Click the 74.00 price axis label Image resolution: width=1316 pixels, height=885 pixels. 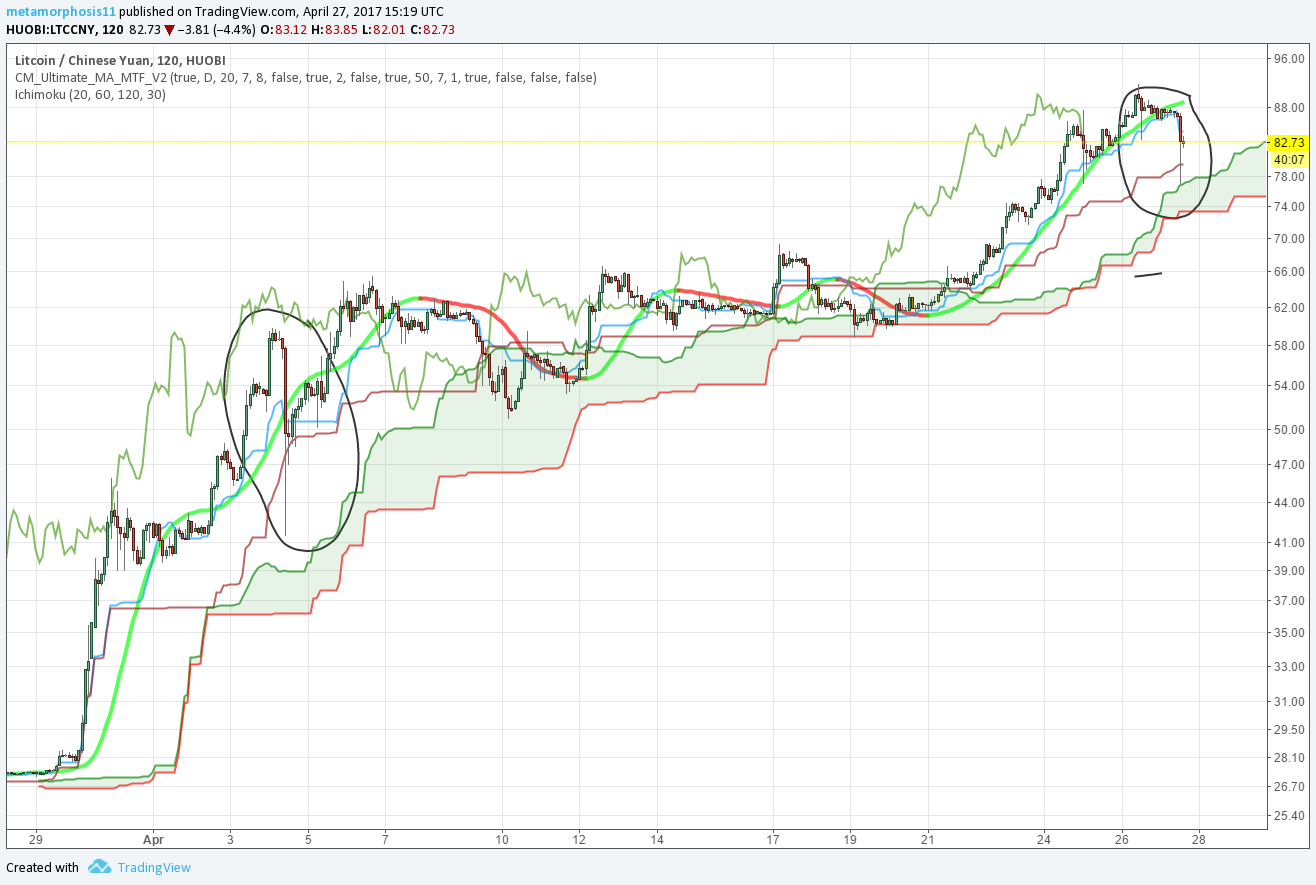pyautogui.click(x=1289, y=206)
